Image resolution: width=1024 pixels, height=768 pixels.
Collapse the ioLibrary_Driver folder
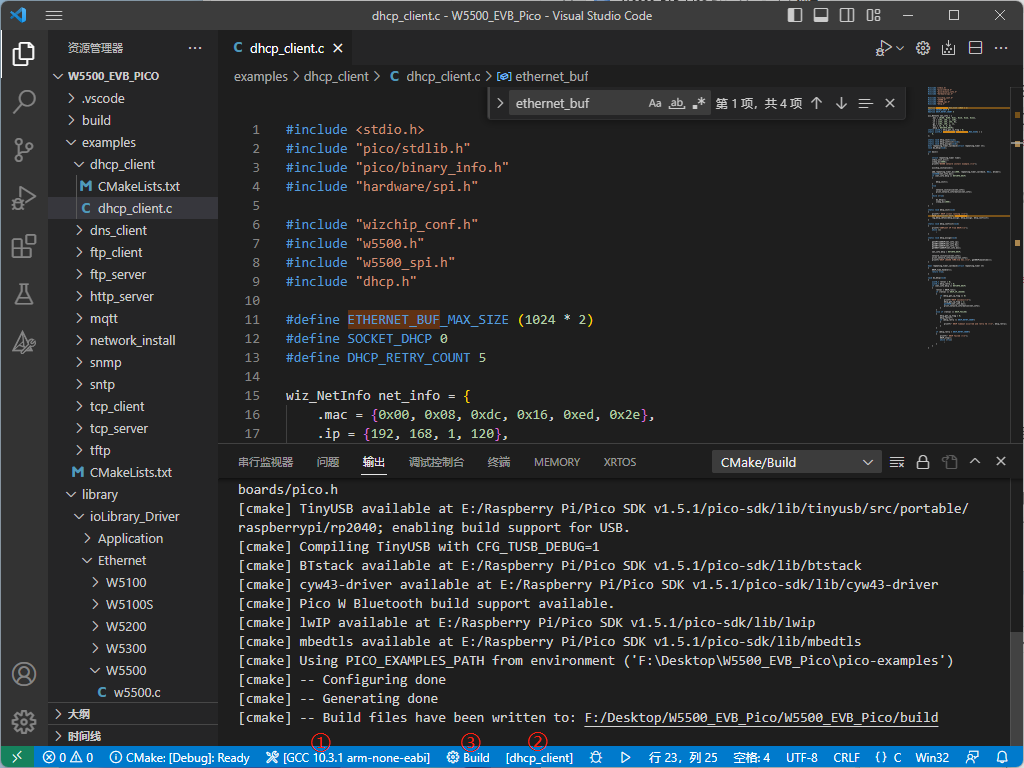tap(133, 517)
